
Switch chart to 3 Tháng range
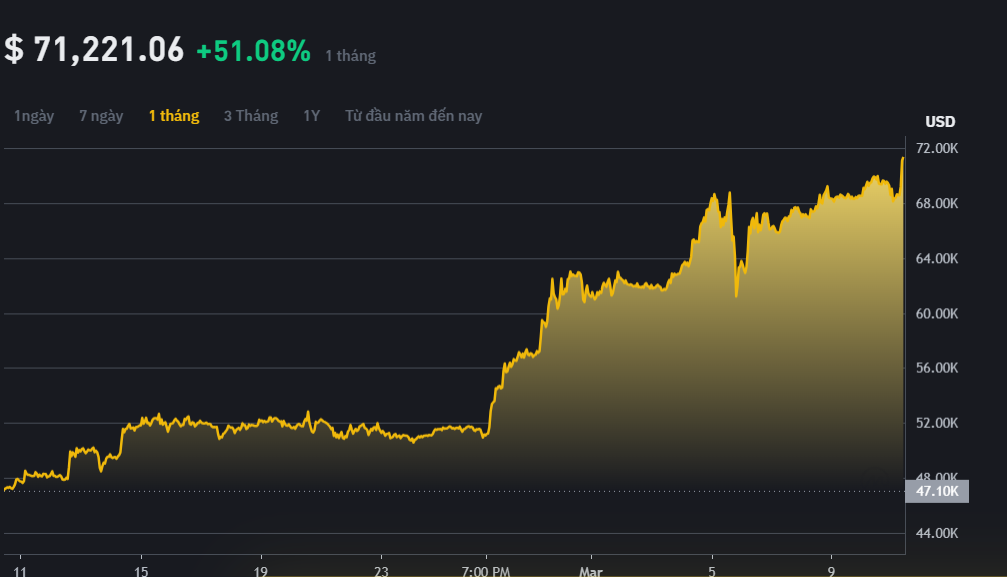251,116
